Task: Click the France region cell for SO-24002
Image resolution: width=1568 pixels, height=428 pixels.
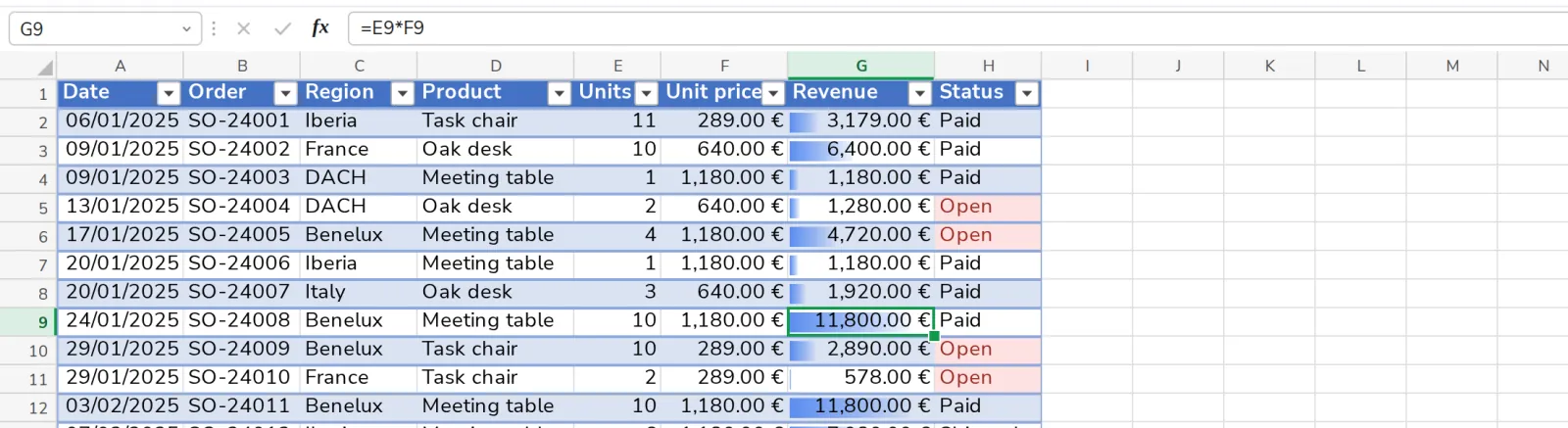Action: point(359,150)
